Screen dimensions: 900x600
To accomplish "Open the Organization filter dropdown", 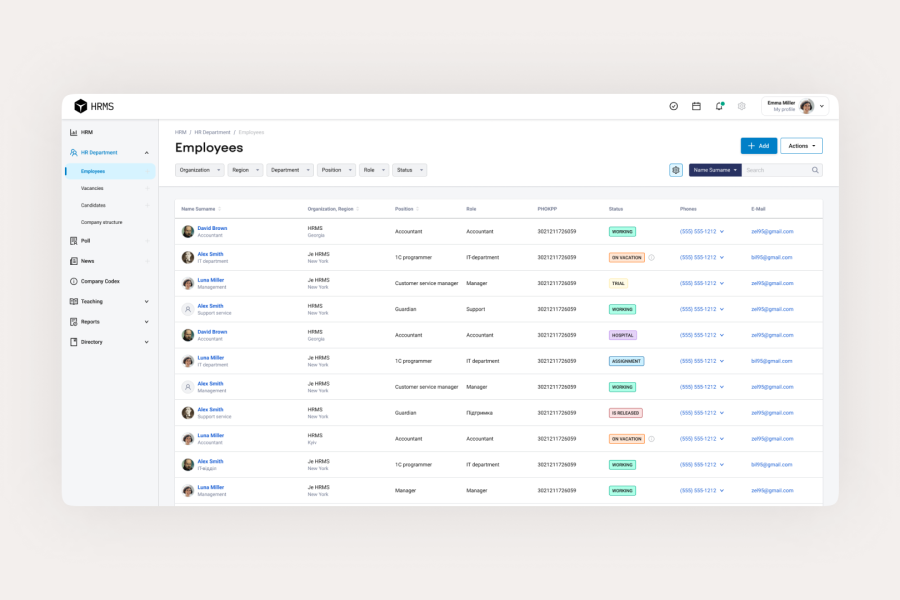I will pyautogui.click(x=199, y=170).
